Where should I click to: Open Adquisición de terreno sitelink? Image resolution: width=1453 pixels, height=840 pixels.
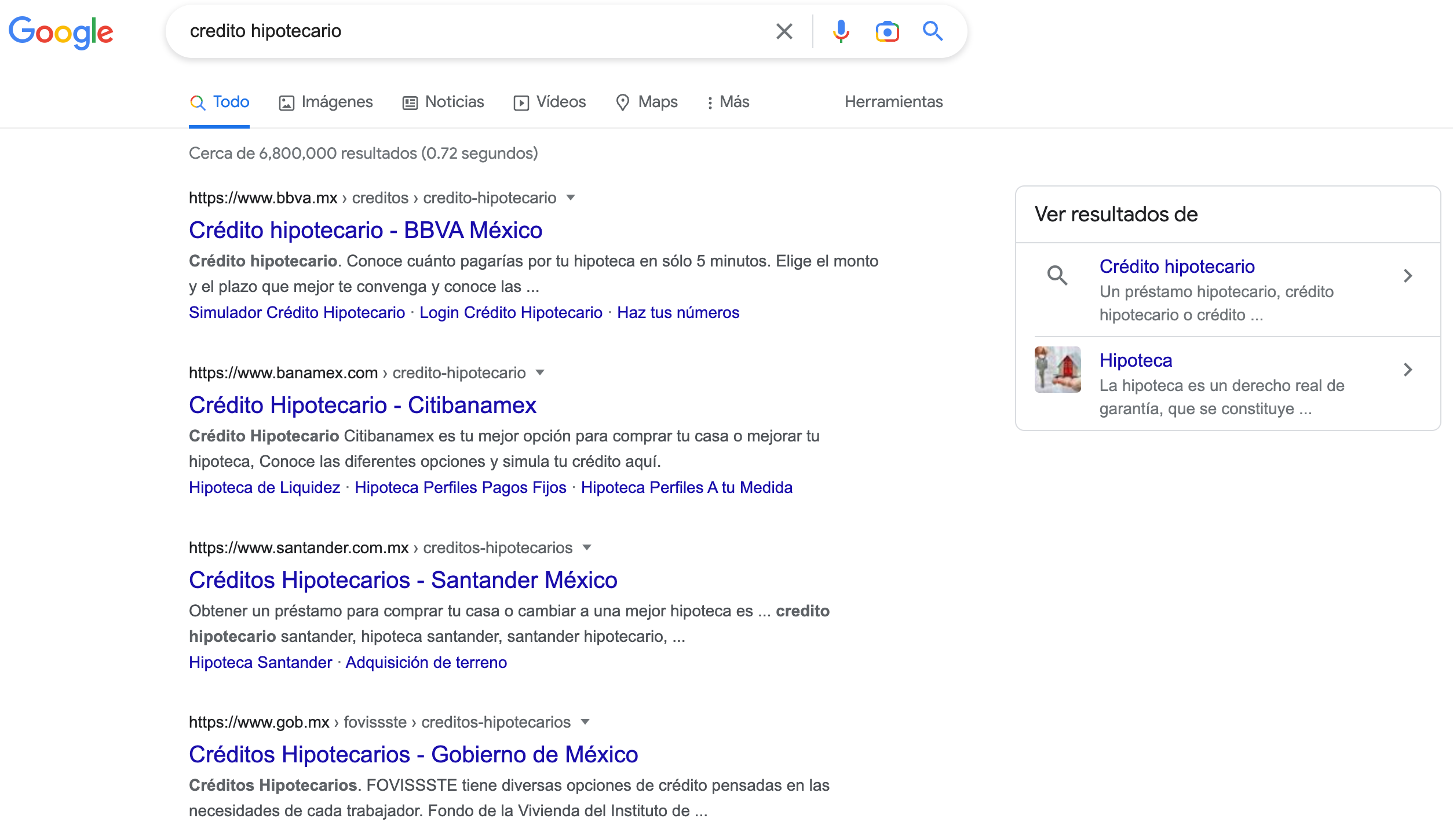[x=426, y=663]
